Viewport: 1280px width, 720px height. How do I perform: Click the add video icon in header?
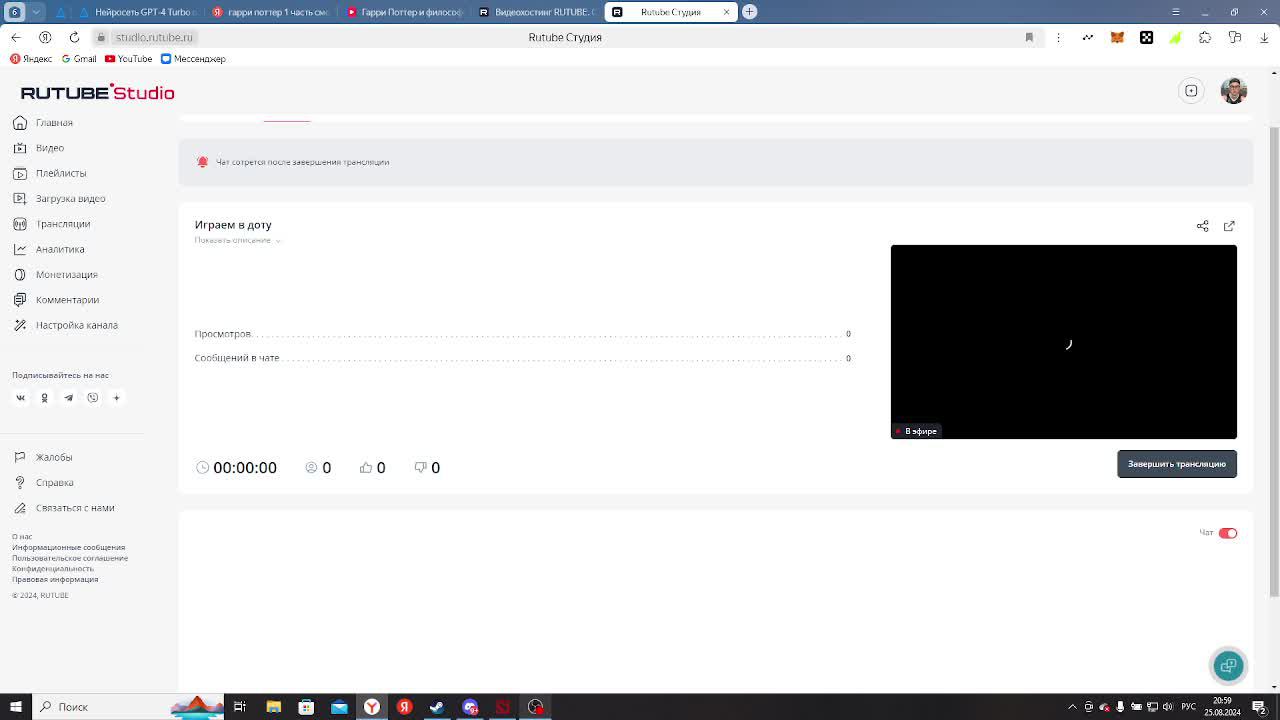point(1191,91)
